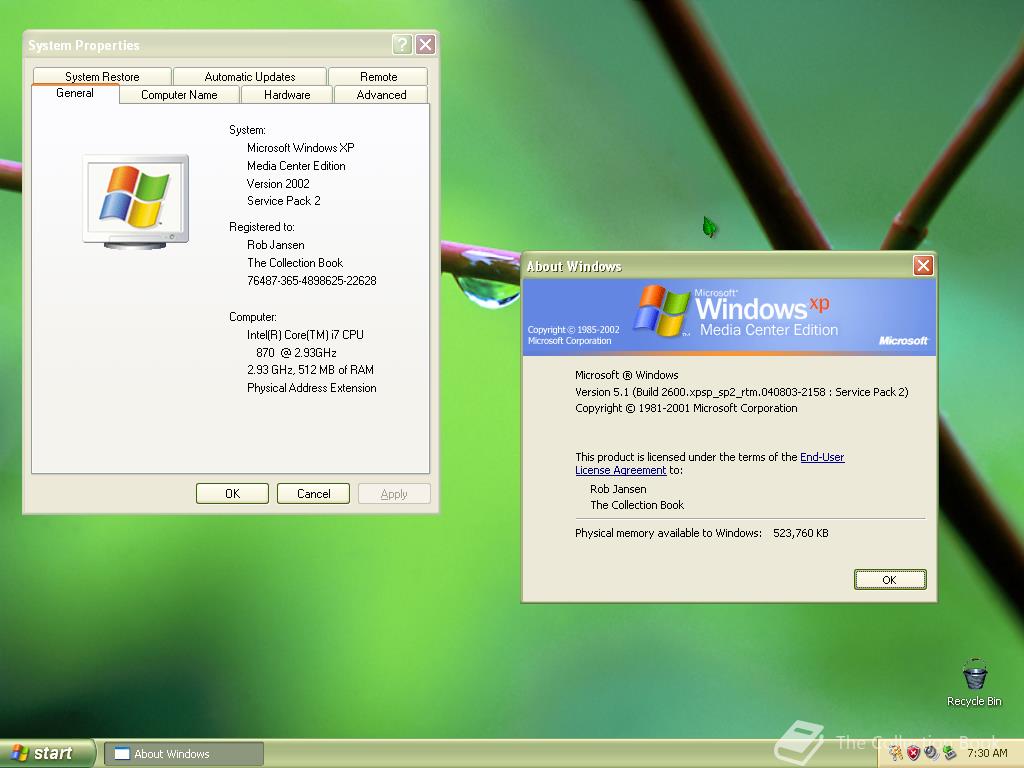The height and width of the screenshot is (768, 1024).
Task: Click the leftmost tray icon beside the shield
Action: pos(896,753)
